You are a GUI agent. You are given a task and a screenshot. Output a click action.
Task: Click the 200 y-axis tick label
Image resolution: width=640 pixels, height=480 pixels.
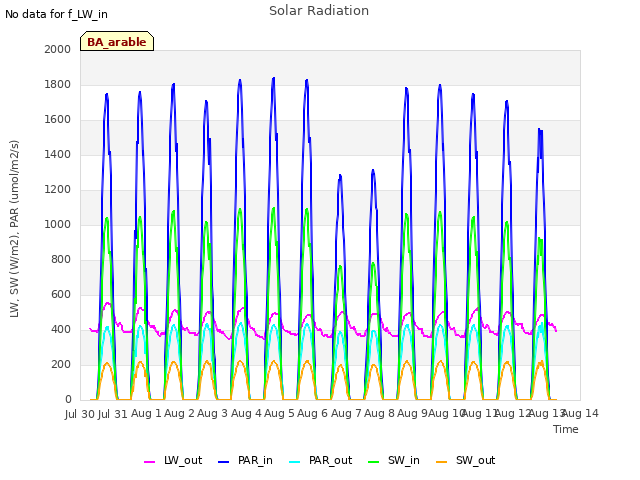click(61, 364)
